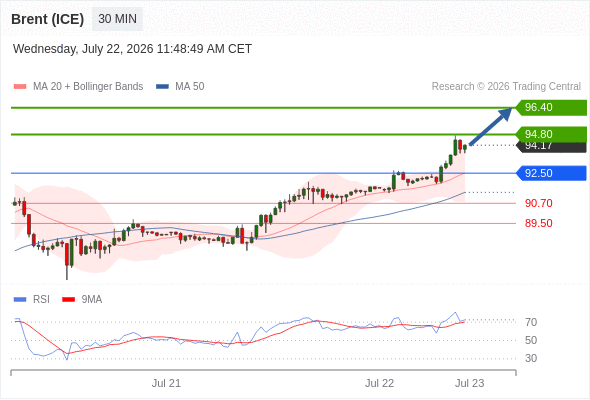Click the red 9MA legend swatch

68,300
